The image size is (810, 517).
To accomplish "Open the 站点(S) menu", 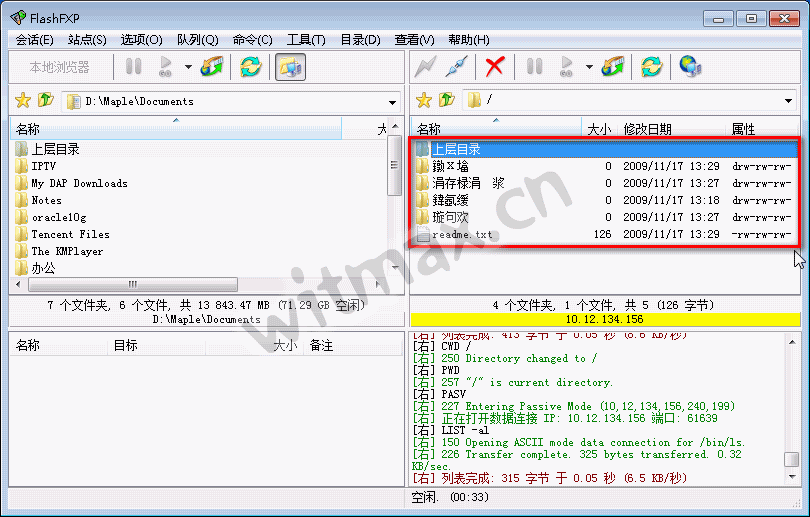I will [x=87, y=40].
